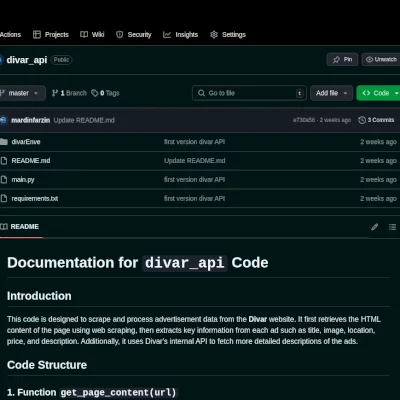
Task: Click the Projects table icon
Action: pos(37,34)
